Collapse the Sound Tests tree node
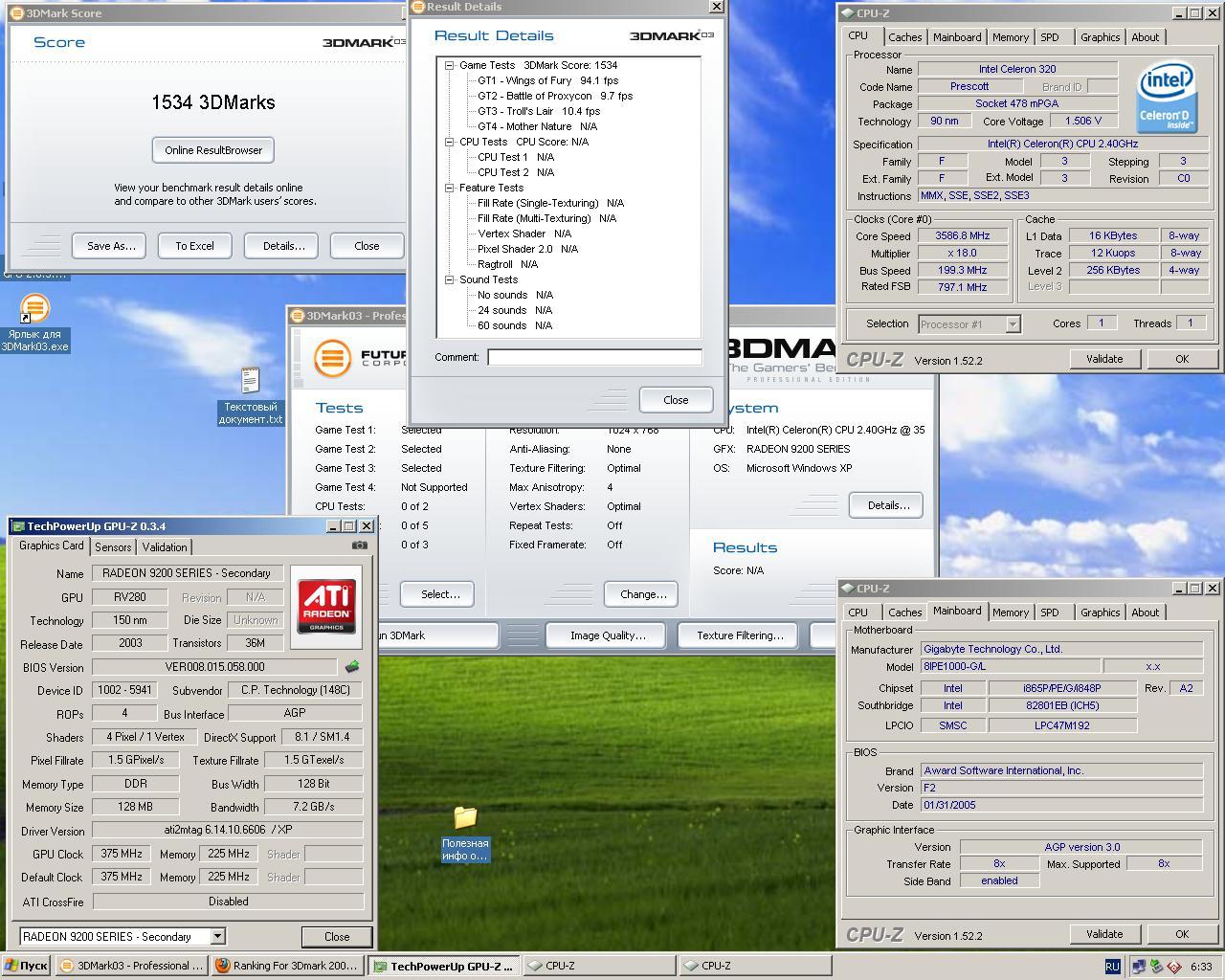Viewport: 1225px width, 980px height. pos(449,279)
